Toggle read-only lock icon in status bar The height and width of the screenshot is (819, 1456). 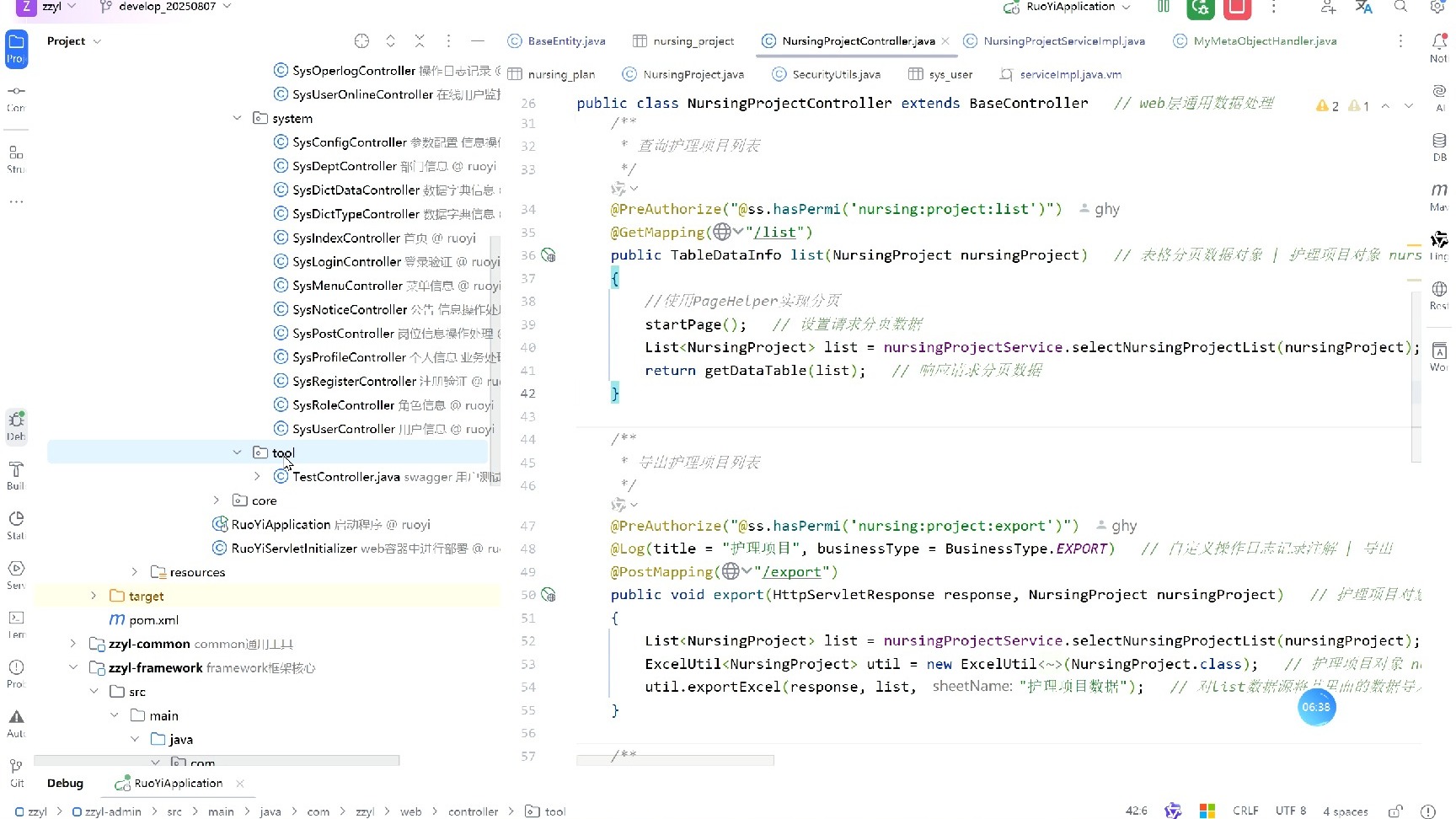click(1395, 811)
